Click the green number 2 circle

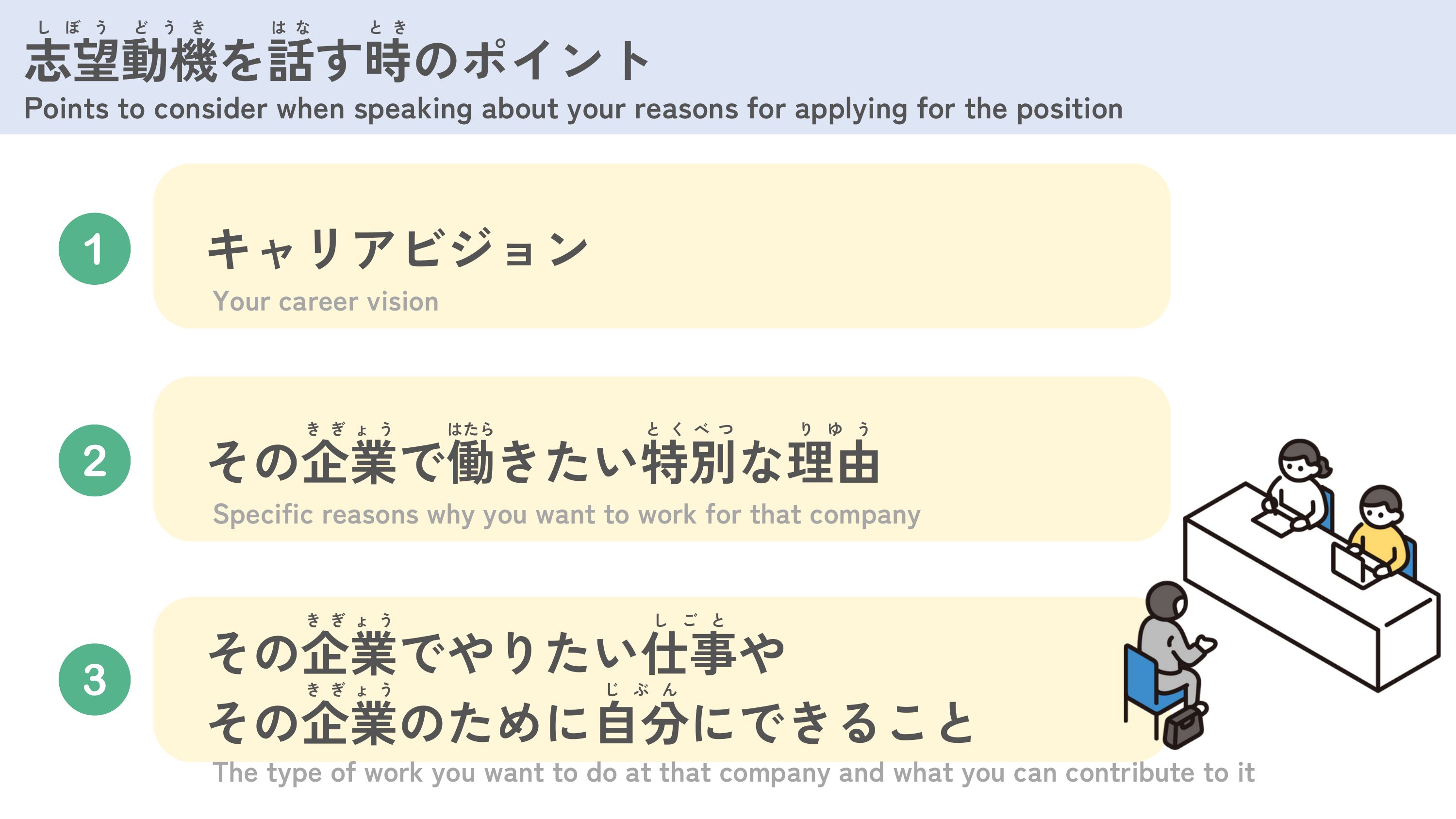pos(94,460)
